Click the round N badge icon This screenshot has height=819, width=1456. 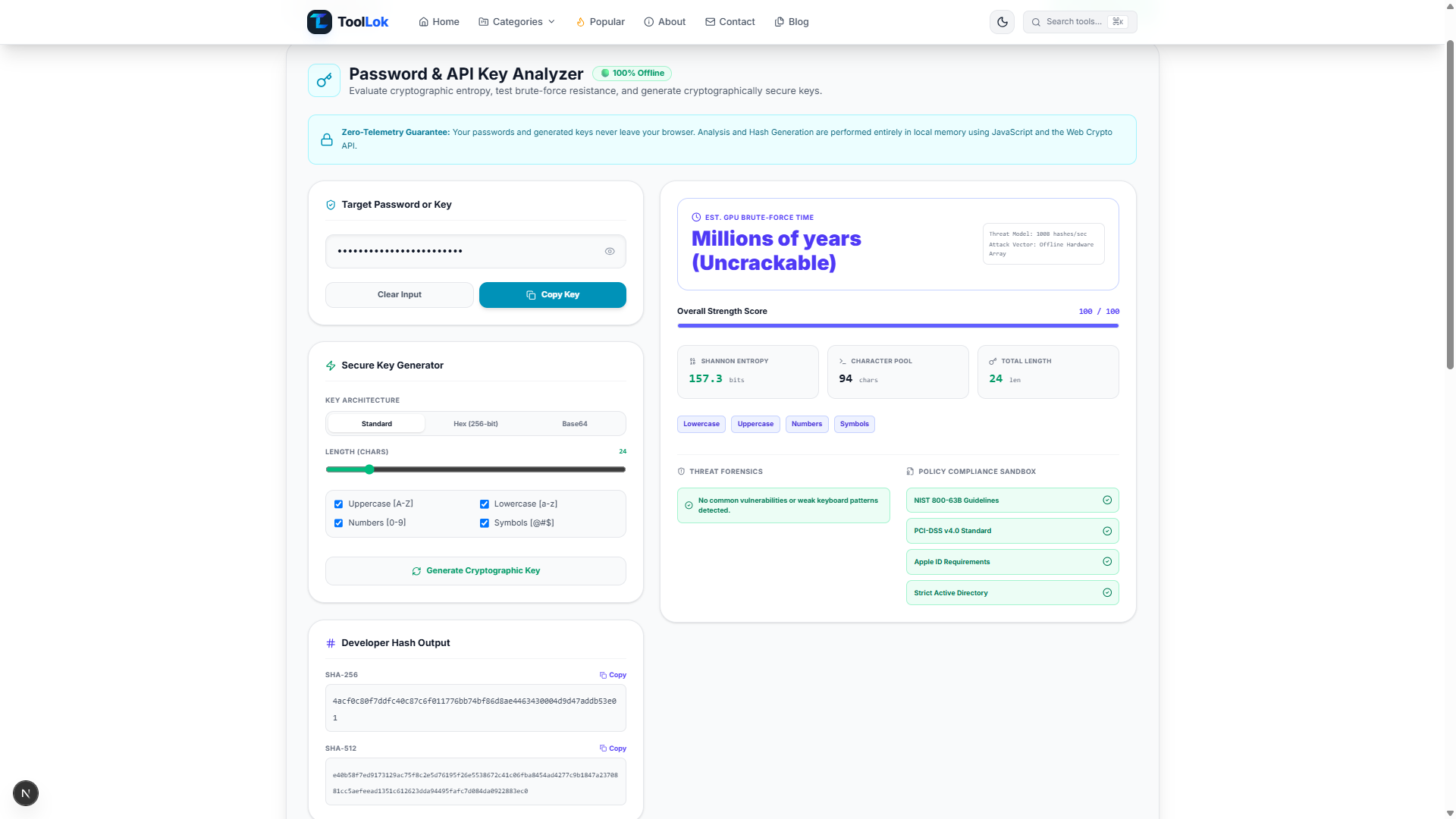[x=26, y=793]
